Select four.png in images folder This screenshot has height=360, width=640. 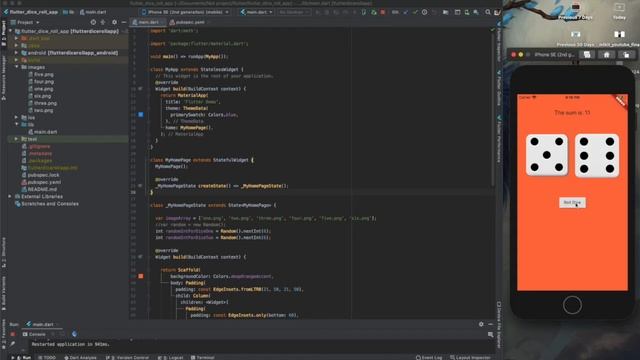41,82
